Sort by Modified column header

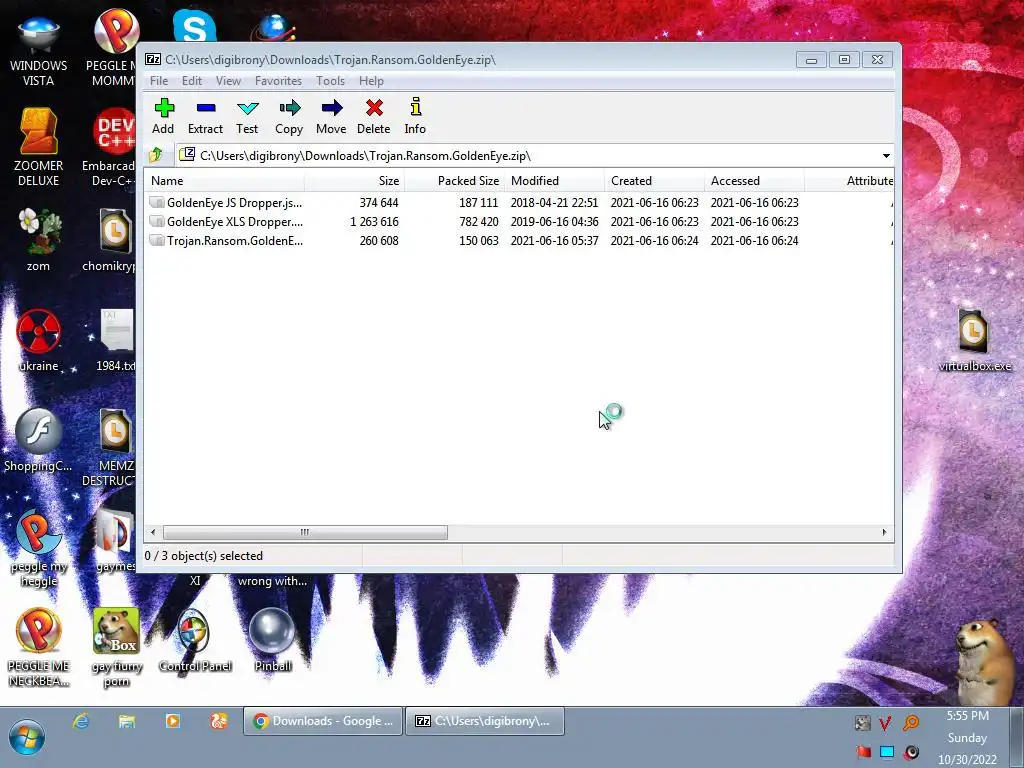(554, 181)
